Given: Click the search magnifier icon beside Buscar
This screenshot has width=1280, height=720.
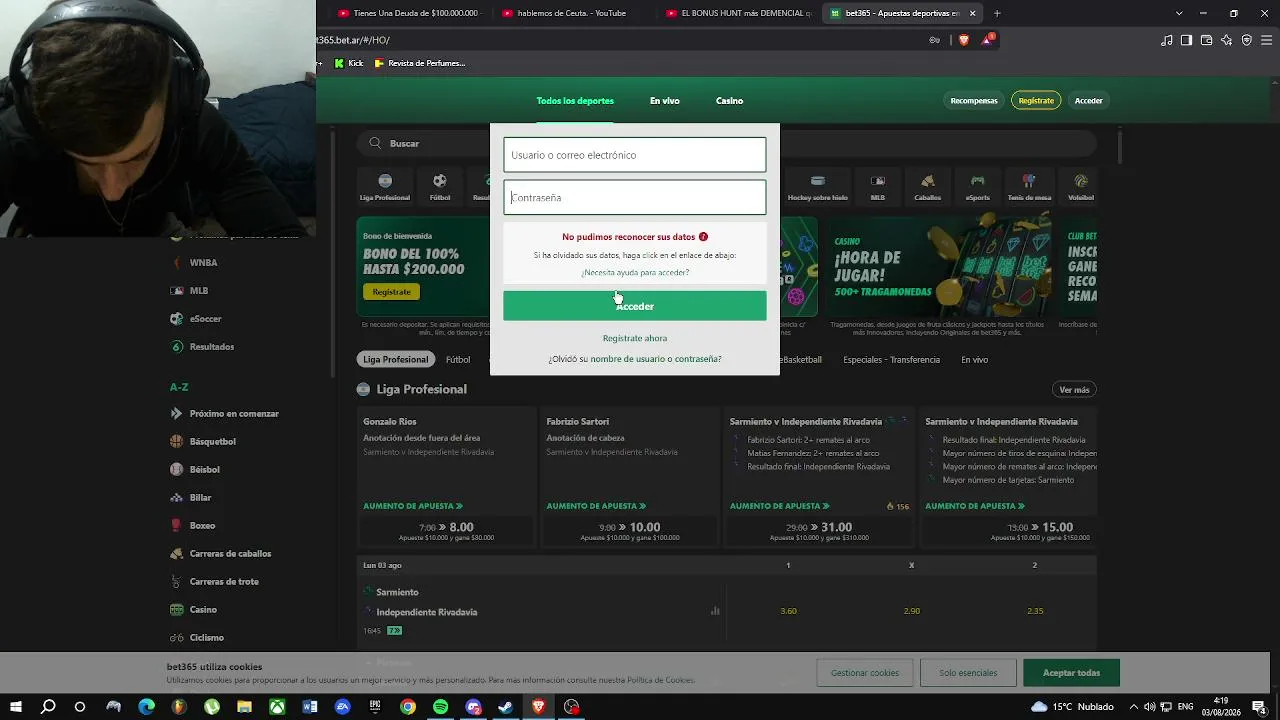Looking at the screenshot, I should 376,143.
